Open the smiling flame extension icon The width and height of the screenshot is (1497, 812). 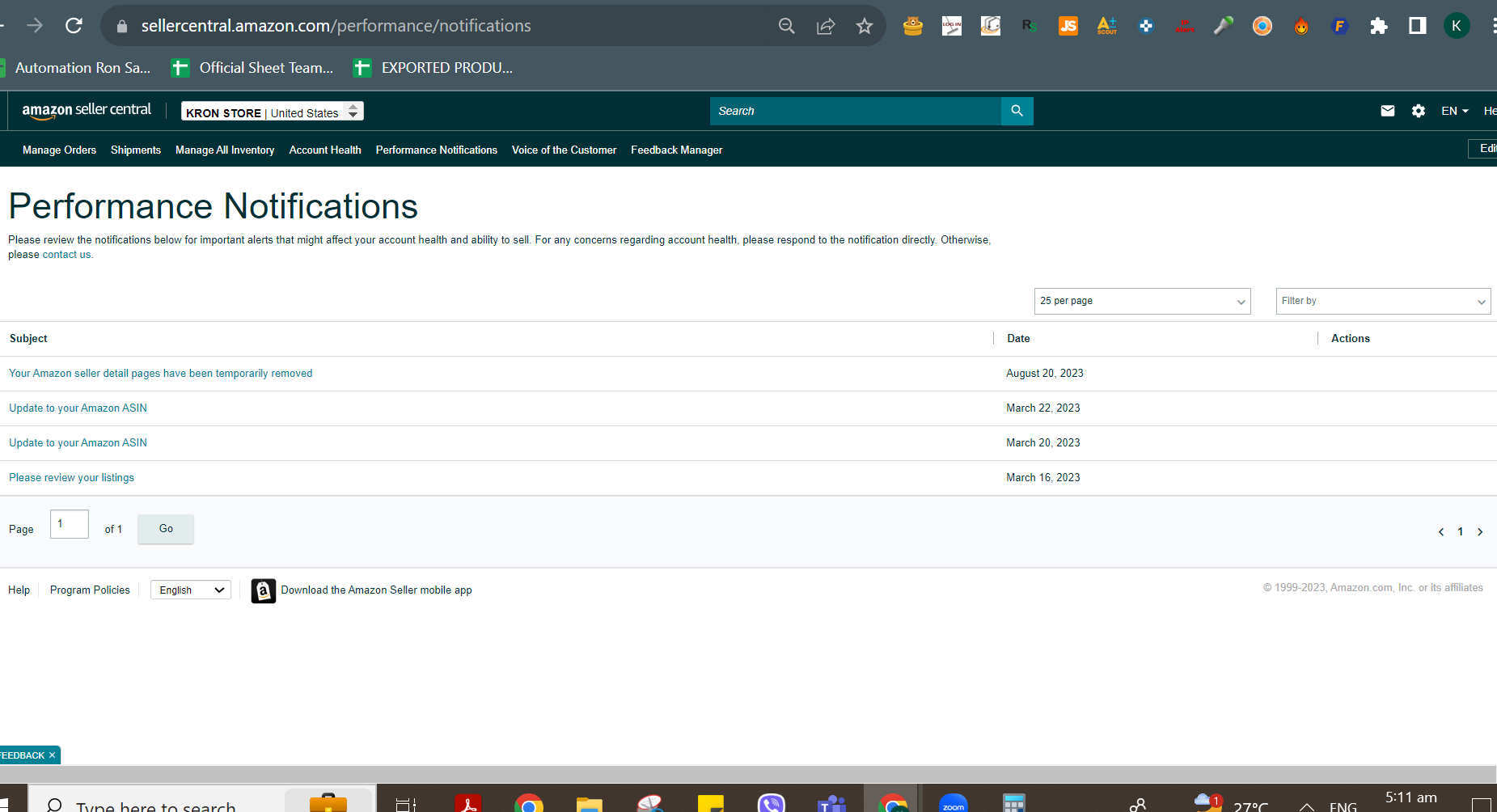click(1301, 26)
